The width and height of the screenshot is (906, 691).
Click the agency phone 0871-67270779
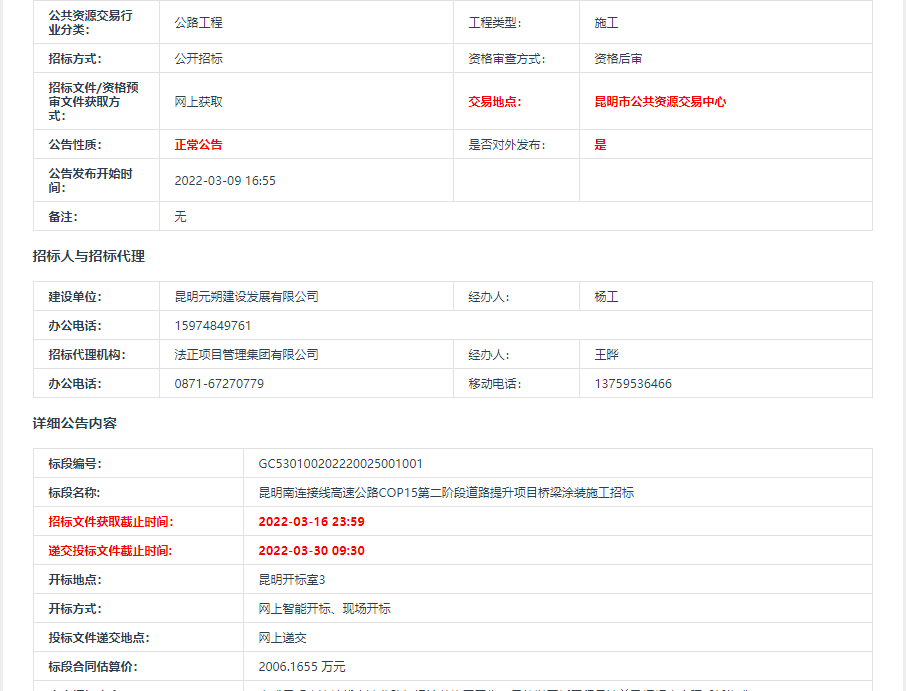click(x=219, y=384)
